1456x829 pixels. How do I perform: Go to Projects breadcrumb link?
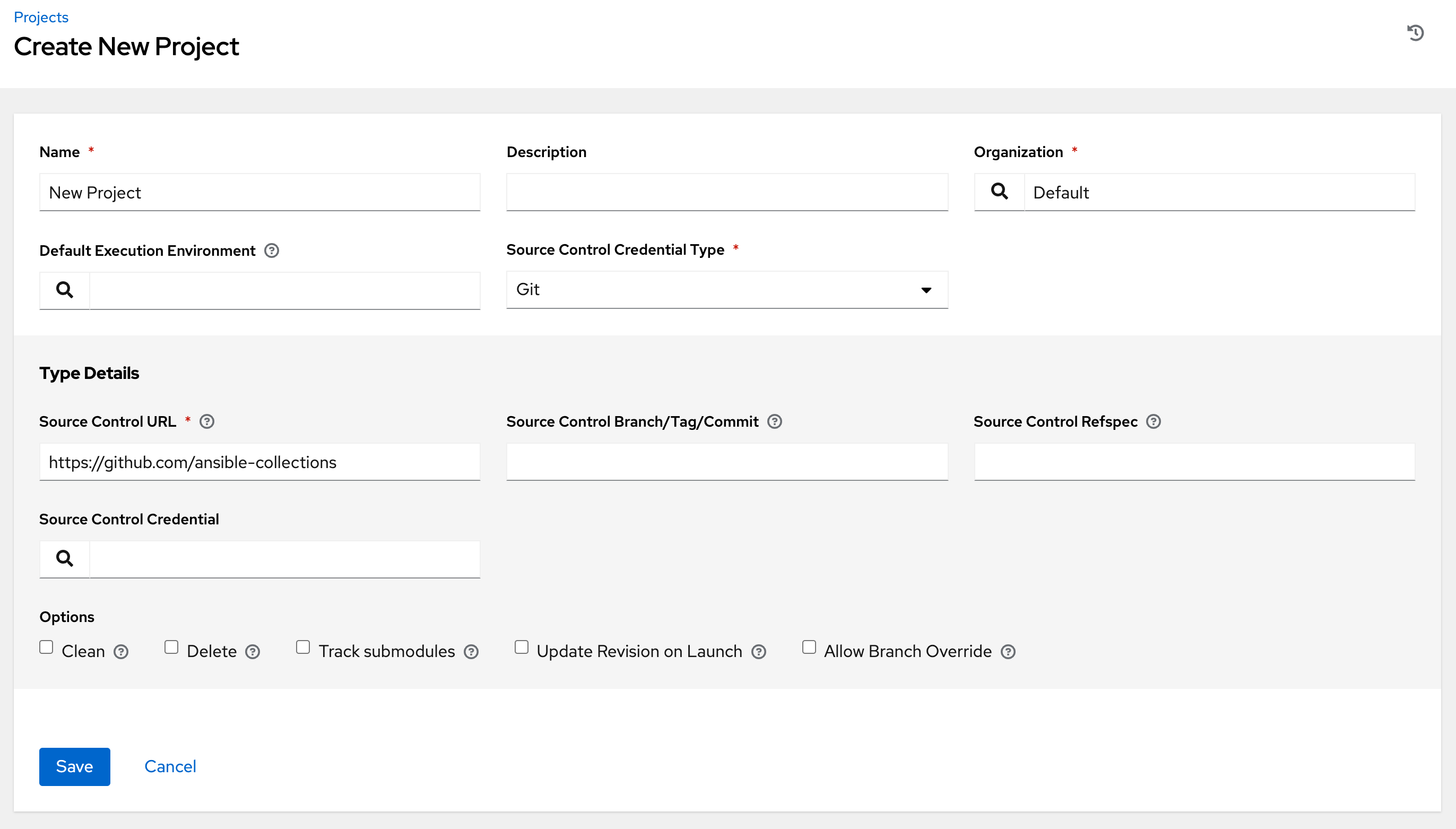point(41,17)
